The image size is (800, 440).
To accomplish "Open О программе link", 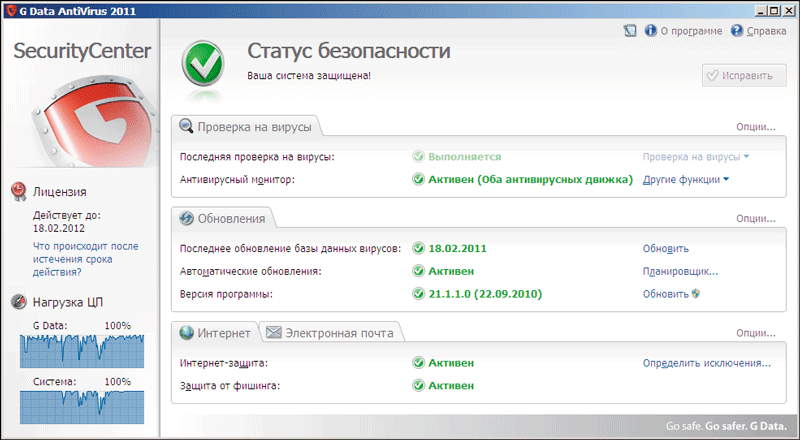I will [691, 31].
